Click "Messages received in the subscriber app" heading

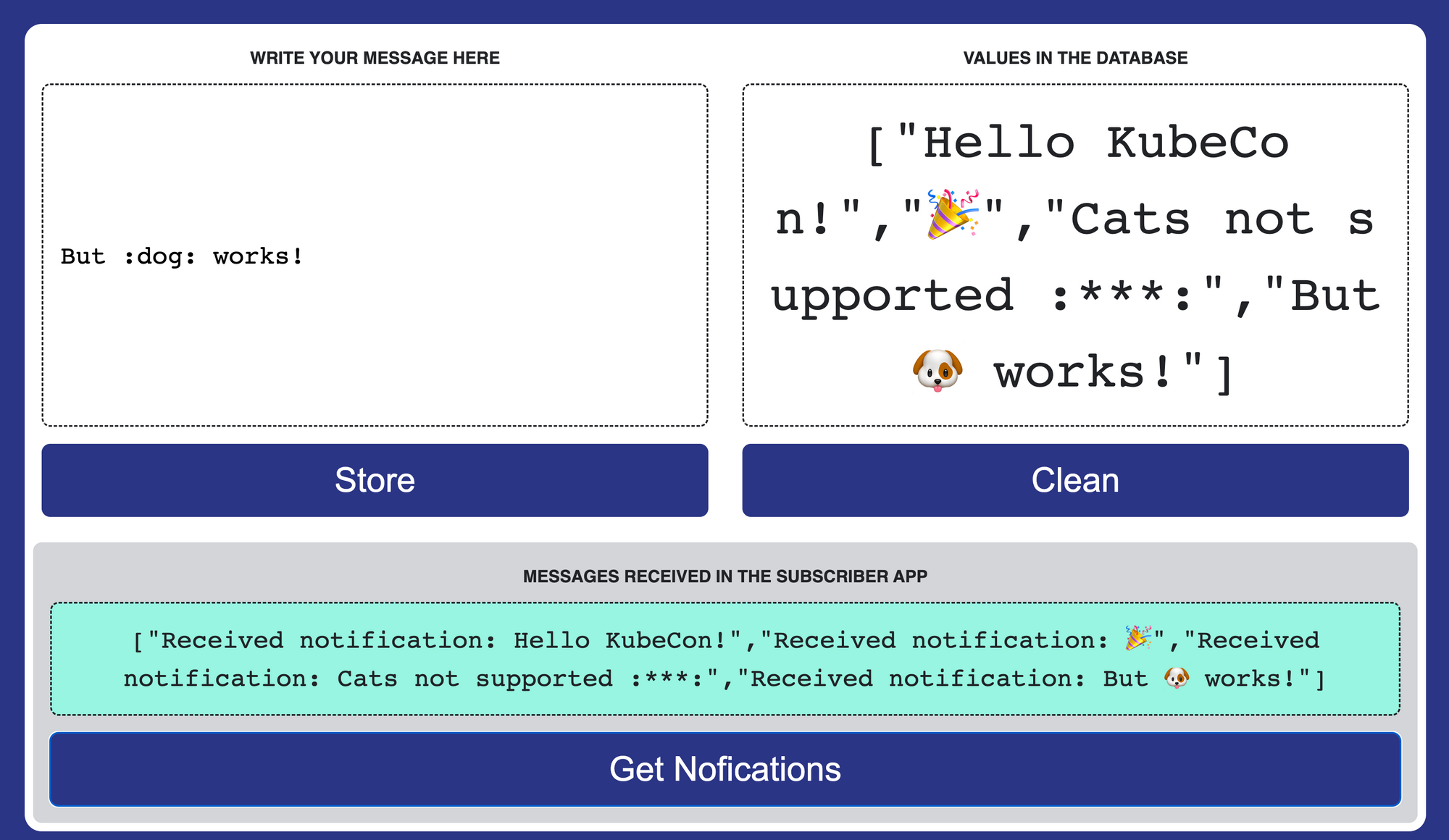coord(725,576)
